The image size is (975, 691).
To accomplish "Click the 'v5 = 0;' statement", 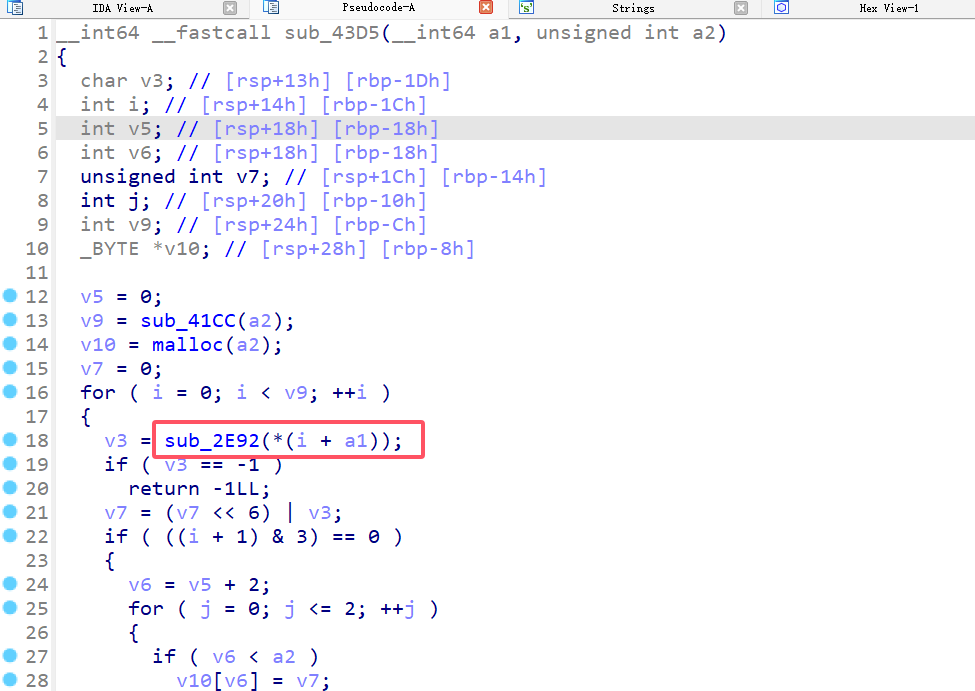I will click(121, 297).
